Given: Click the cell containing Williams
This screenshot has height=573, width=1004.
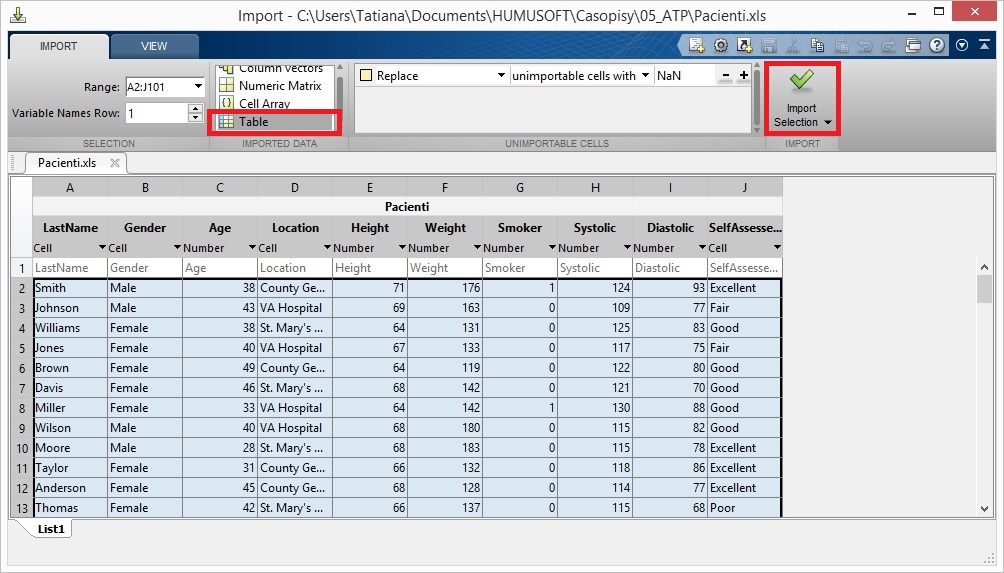Looking at the screenshot, I should click(x=70, y=328).
